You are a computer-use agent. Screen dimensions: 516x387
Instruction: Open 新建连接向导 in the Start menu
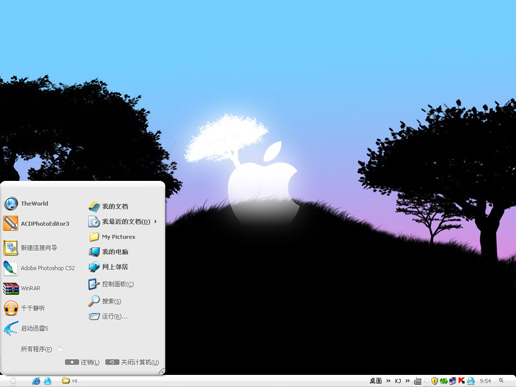pyautogui.click(x=31, y=248)
